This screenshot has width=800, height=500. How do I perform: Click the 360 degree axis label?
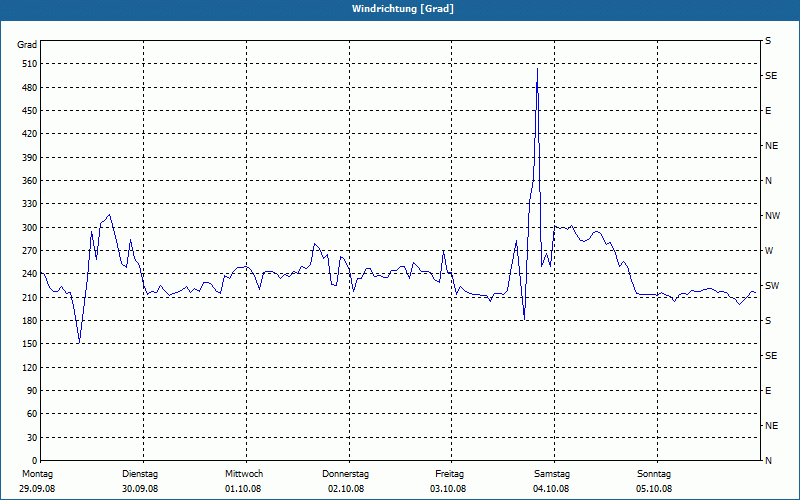(x=31, y=181)
